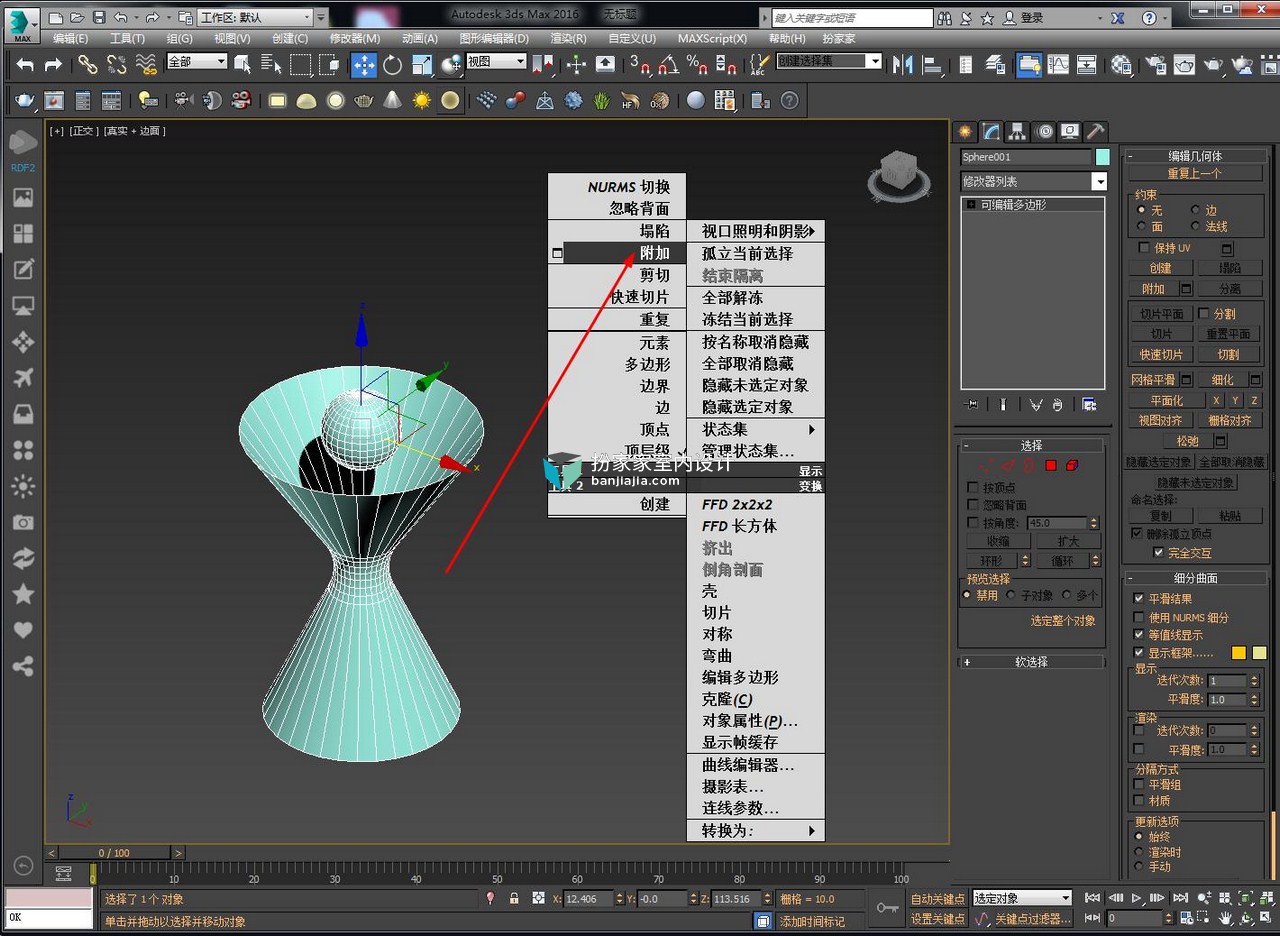Enable 按角度 checkbox
Viewport: 1280px width, 936px height.
pyautogui.click(x=973, y=523)
